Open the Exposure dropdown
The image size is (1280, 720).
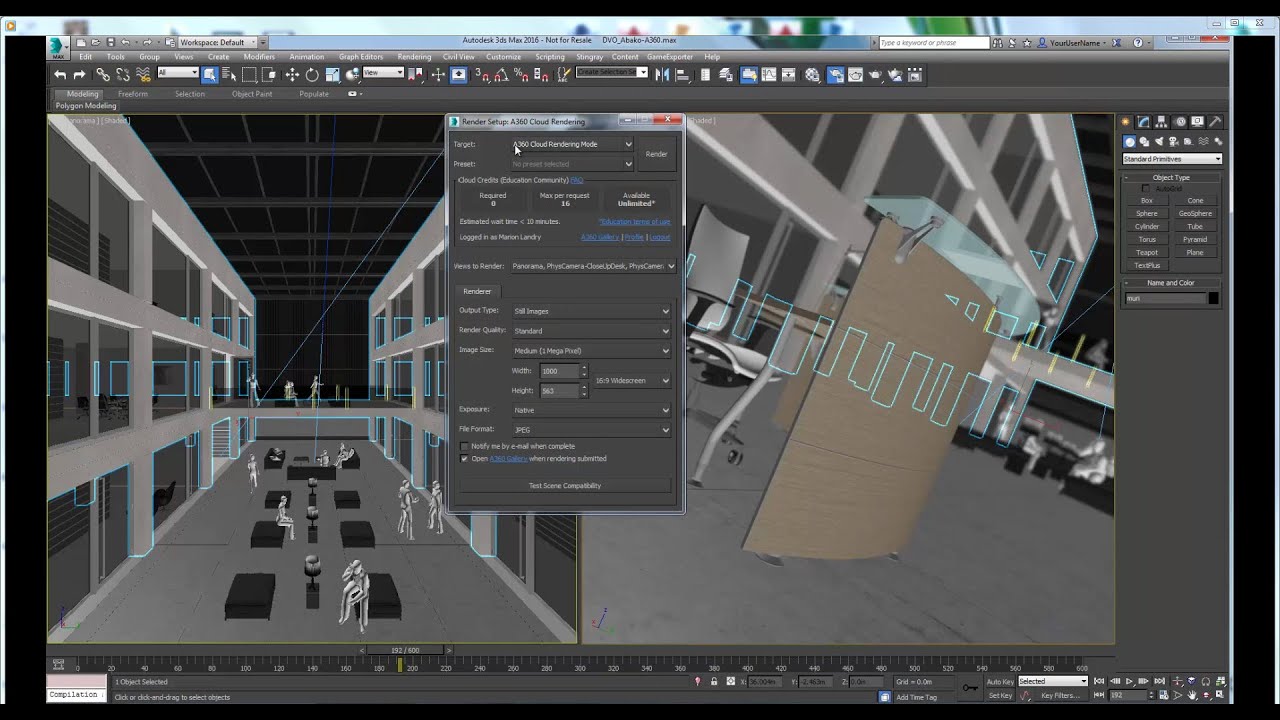pyautogui.click(x=591, y=410)
